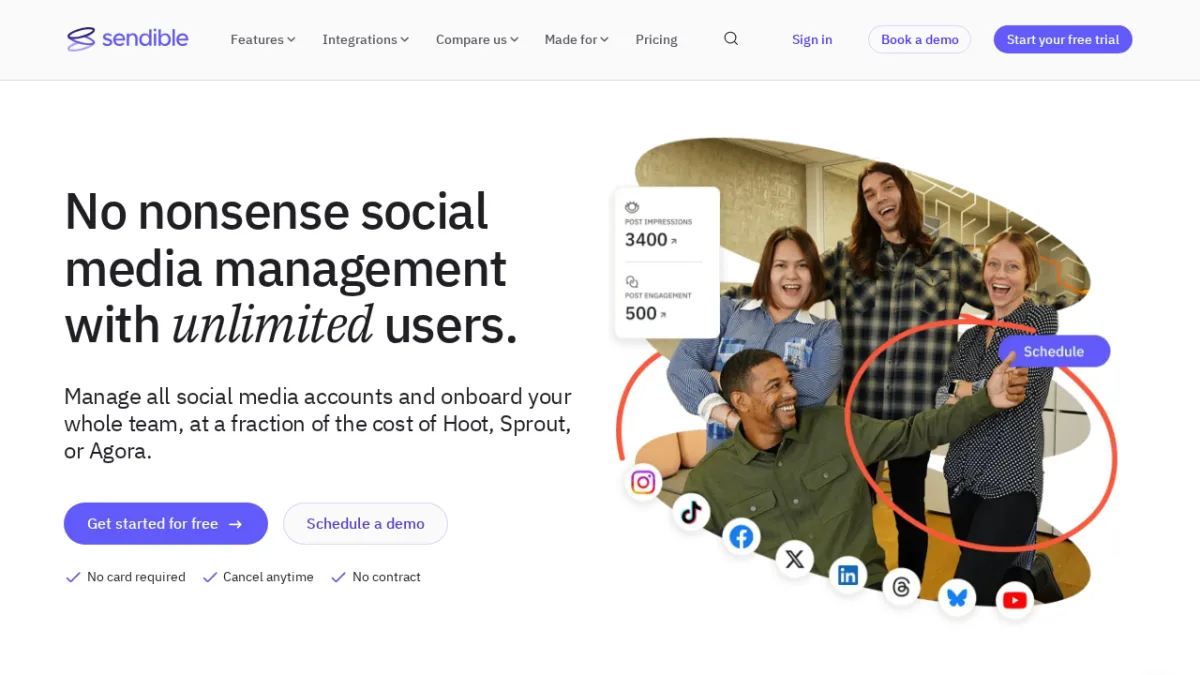Click the TikTok icon
The image size is (1200, 675).
691,512
